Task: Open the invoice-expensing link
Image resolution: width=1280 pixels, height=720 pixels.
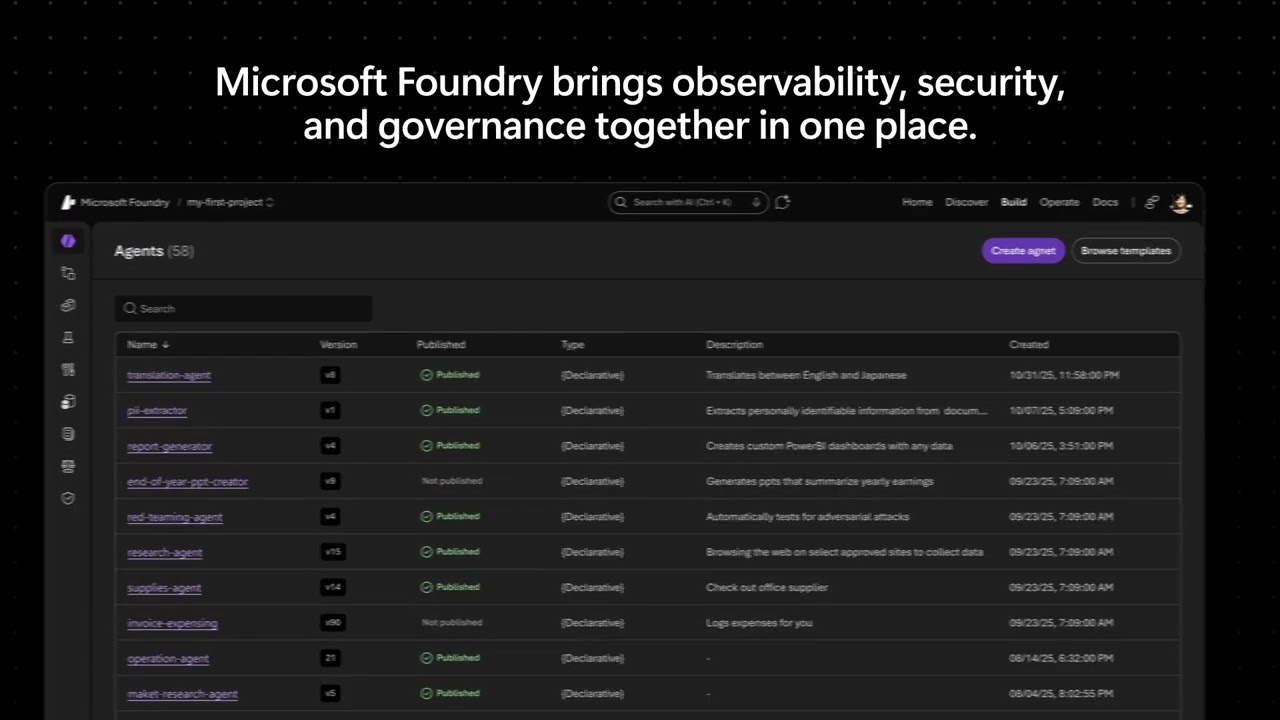Action: (x=172, y=623)
